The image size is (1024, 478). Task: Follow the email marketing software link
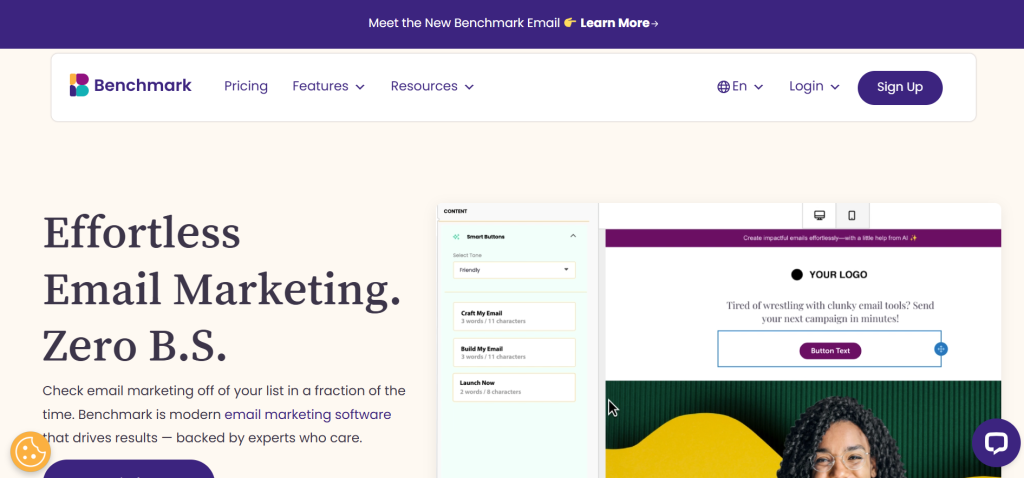[307, 414]
